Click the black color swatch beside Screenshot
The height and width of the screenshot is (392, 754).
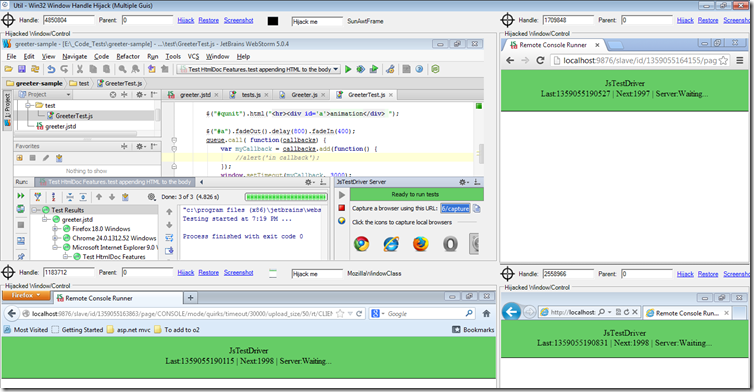(273, 21)
